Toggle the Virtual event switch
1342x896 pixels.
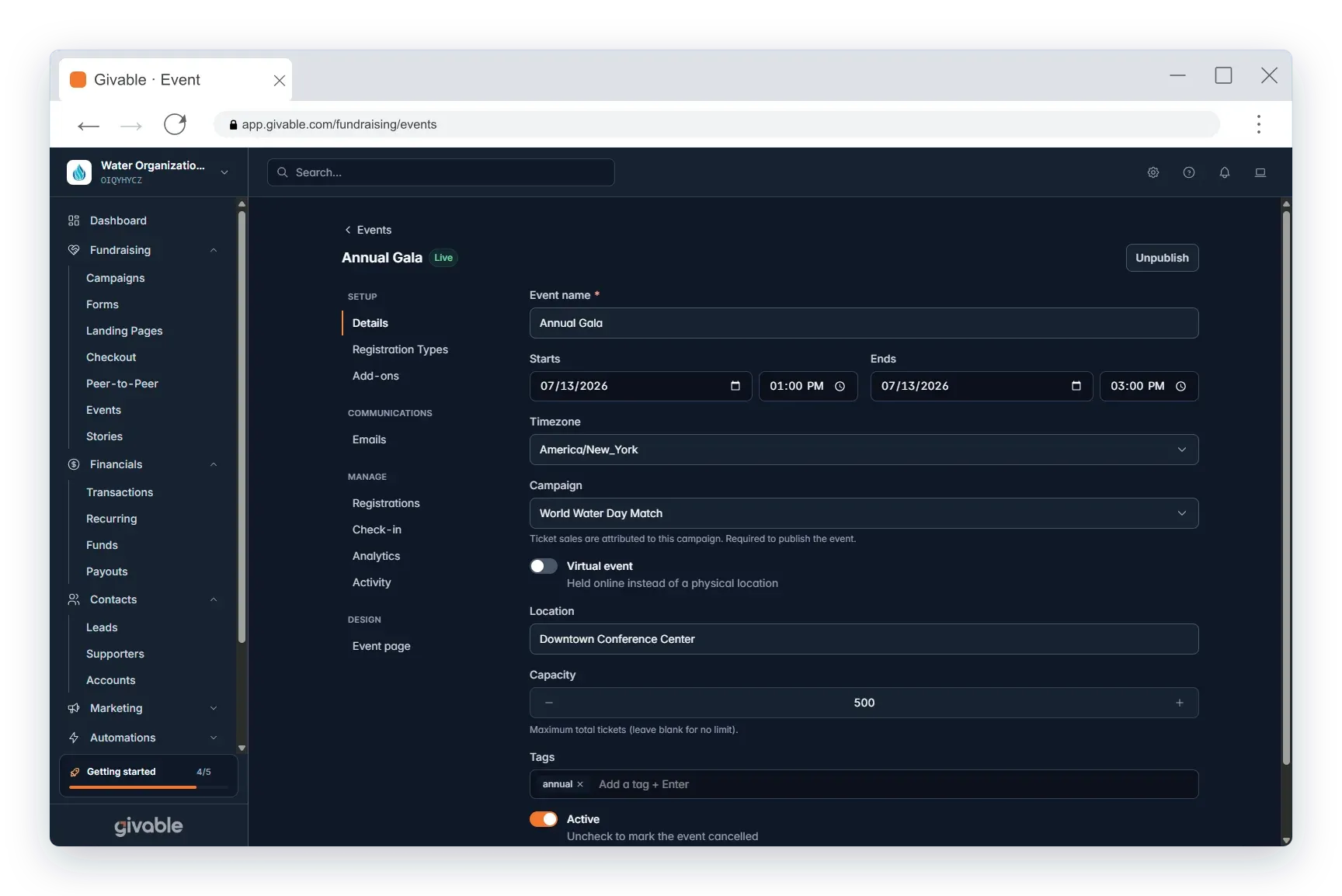tap(544, 566)
